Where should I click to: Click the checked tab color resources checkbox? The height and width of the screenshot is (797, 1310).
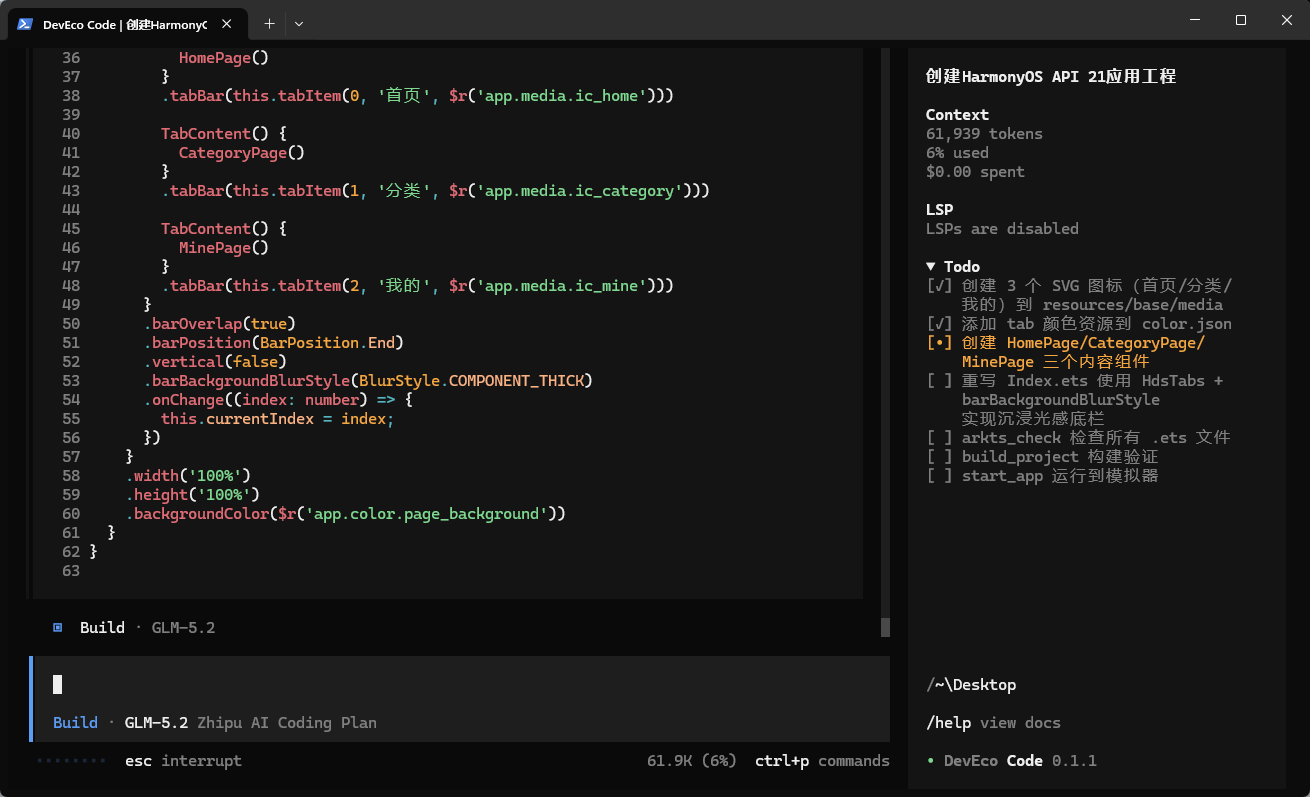coord(939,323)
